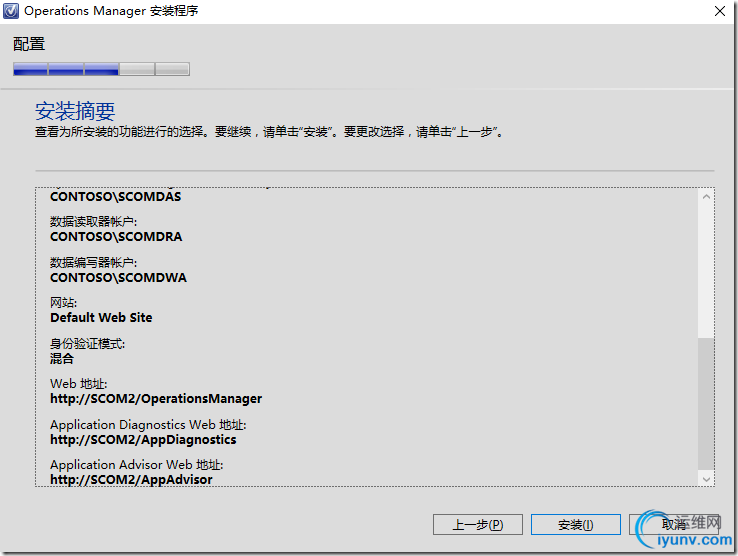Click the 上一步(P) back button

pyautogui.click(x=478, y=524)
